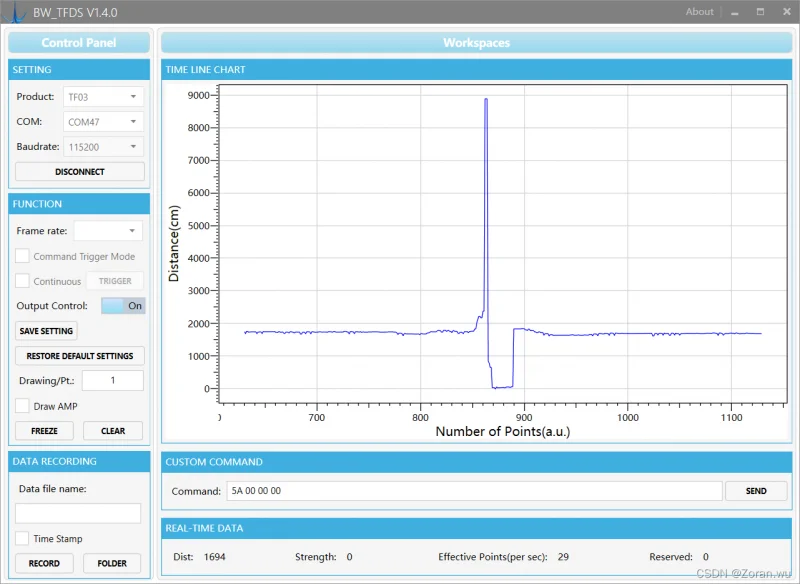Toggle the Output Control switch
This screenshot has width=800, height=584.
coord(123,306)
